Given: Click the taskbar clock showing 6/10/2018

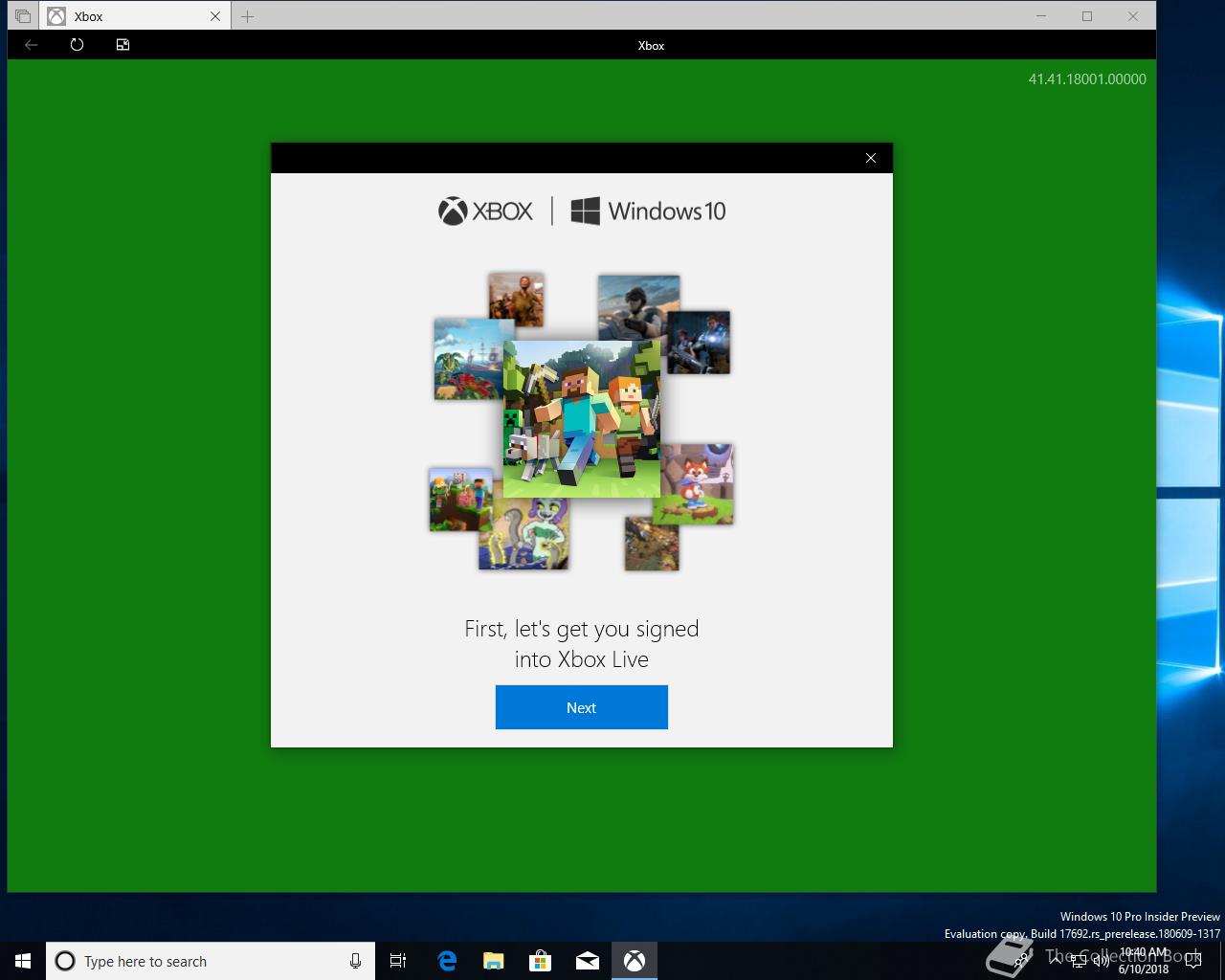Looking at the screenshot, I should [x=1144, y=961].
